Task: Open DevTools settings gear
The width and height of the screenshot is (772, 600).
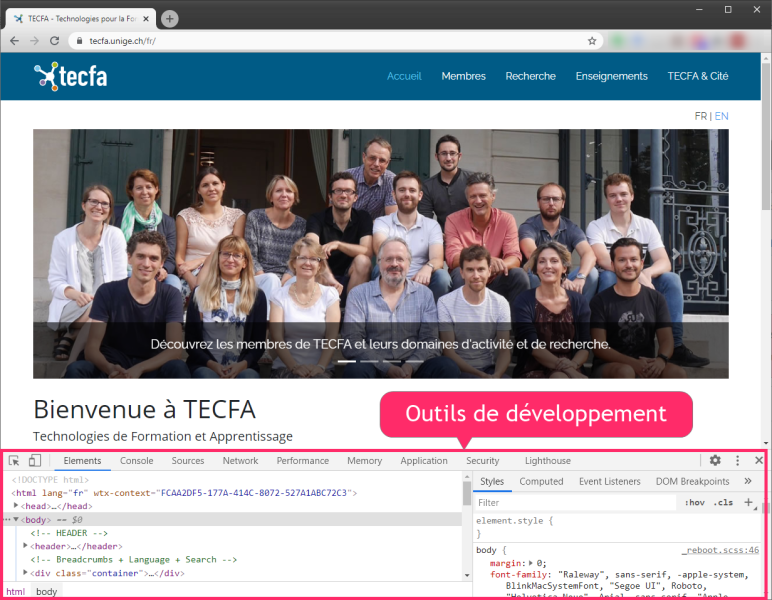Action: (x=715, y=460)
